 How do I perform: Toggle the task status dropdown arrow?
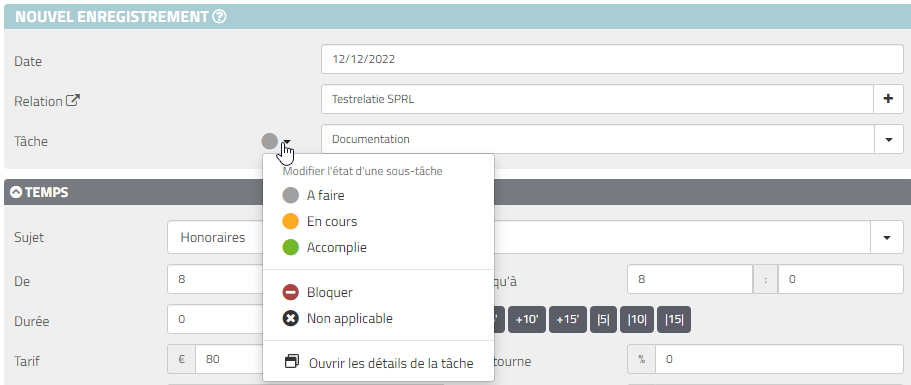[288, 141]
